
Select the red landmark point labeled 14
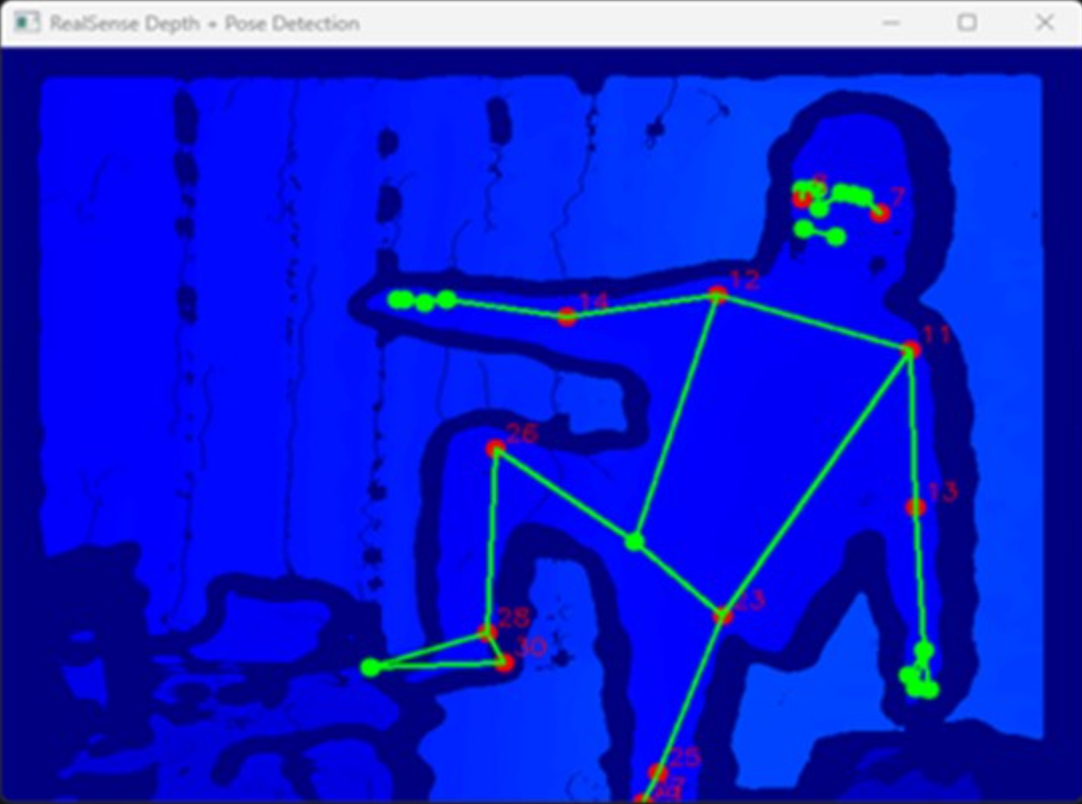[567, 317]
